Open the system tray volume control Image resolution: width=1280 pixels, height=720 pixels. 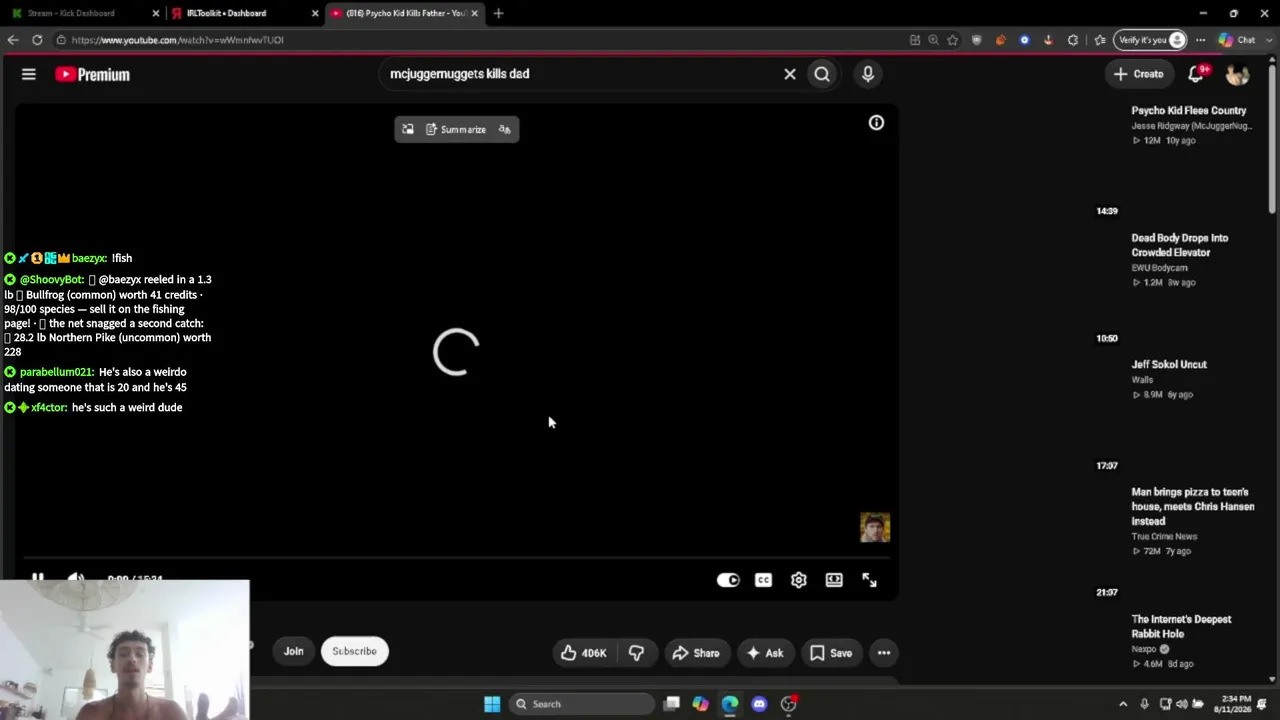point(1182,704)
